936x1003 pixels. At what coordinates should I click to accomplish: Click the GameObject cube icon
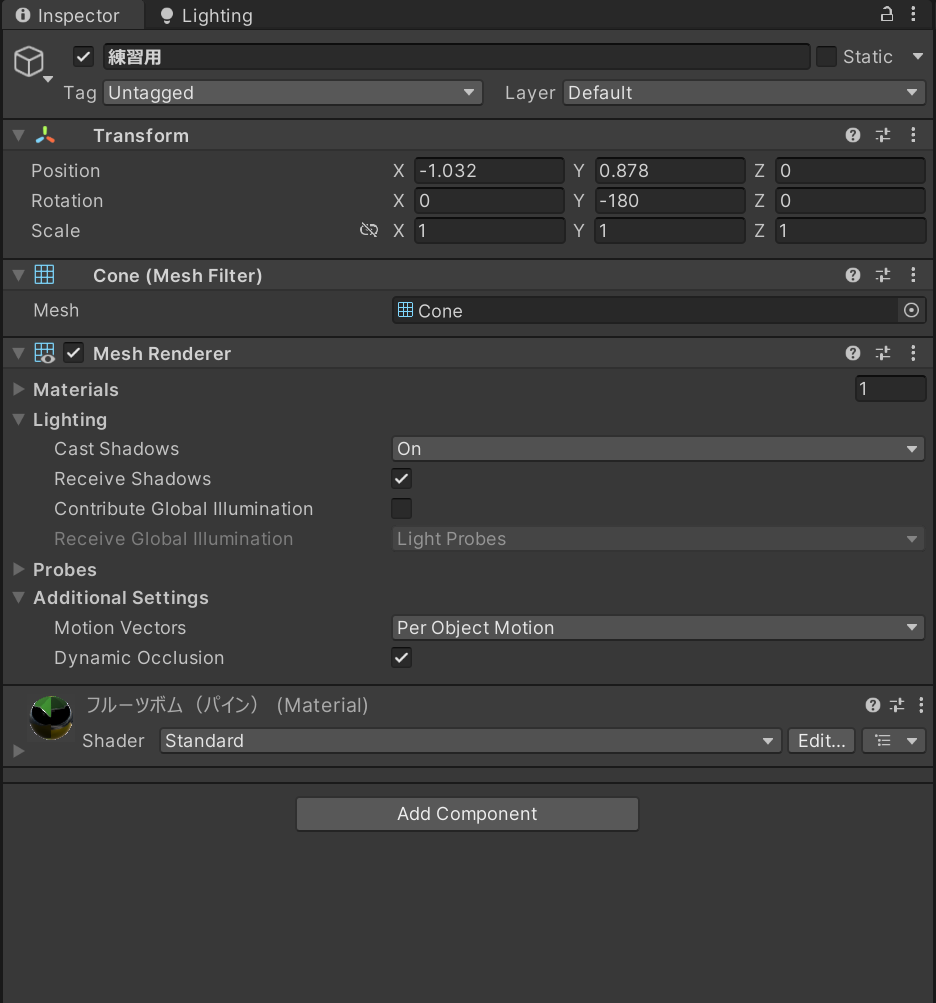[x=29, y=62]
